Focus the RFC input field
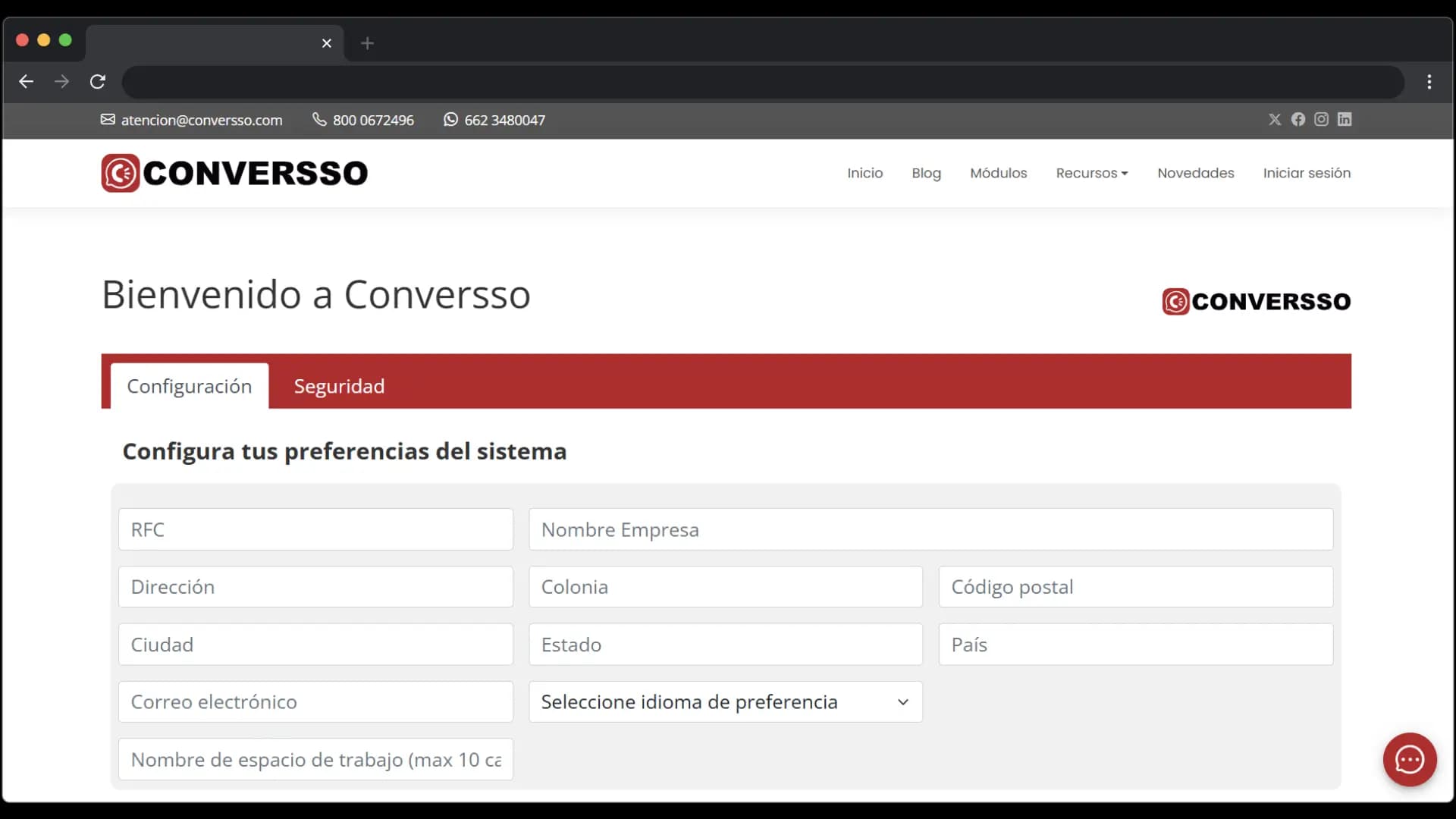Screen dimensions: 1456x819 click(x=315, y=529)
